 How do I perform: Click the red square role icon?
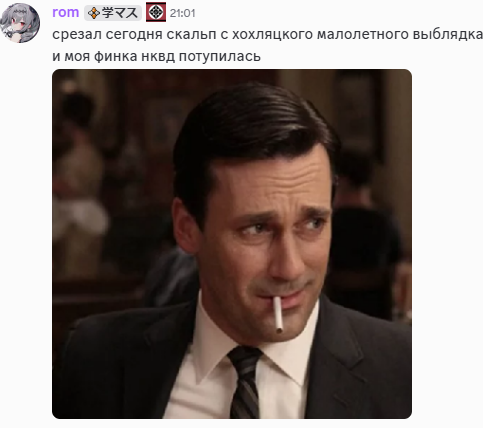click(156, 12)
